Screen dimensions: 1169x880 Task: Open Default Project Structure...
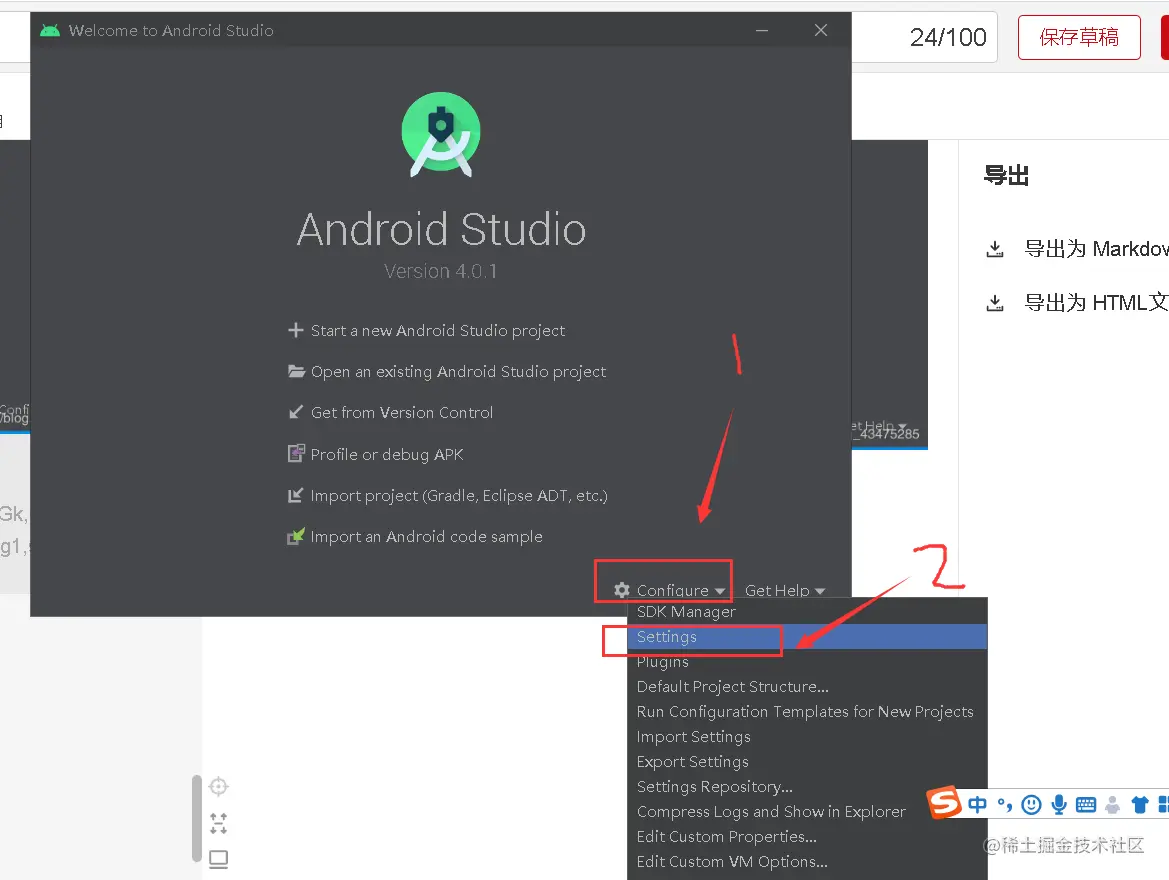click(807, 686)
